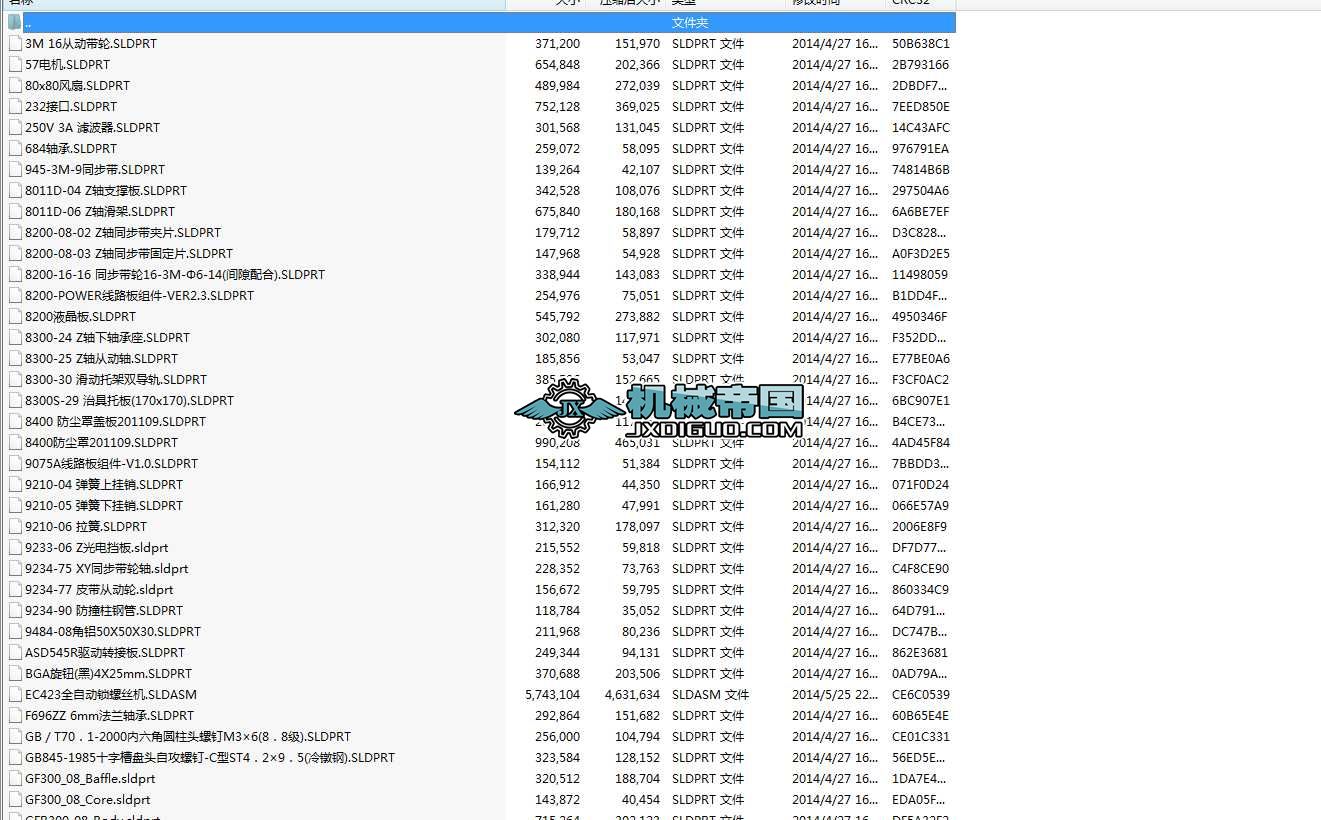Click the icon for 250V 3A 滤波器.SLDPRT
1321x820 pixels.
tap(15, 127)
